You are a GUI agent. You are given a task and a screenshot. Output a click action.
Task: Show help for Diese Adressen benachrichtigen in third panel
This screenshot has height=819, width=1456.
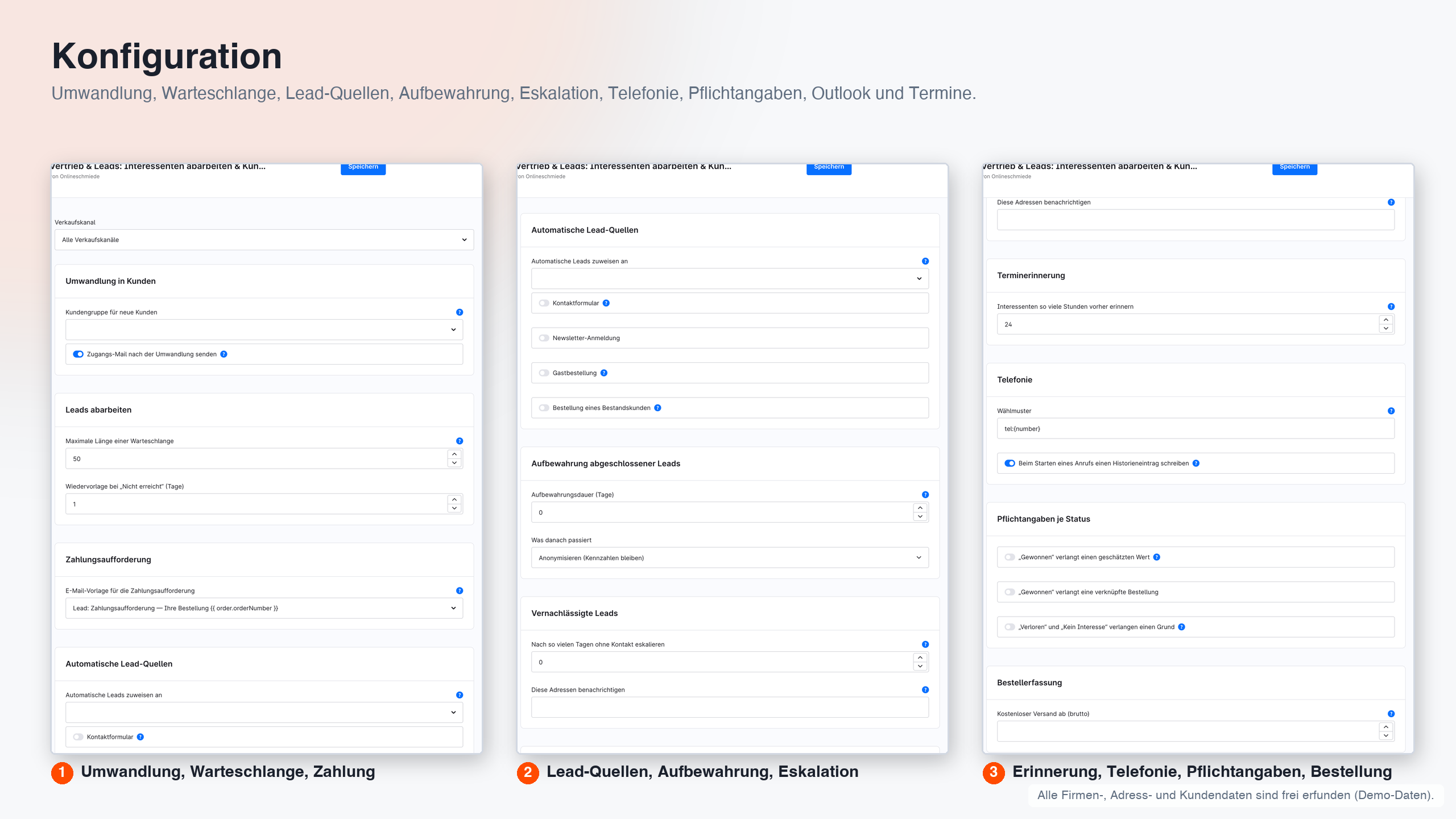tap(1391, 202)
